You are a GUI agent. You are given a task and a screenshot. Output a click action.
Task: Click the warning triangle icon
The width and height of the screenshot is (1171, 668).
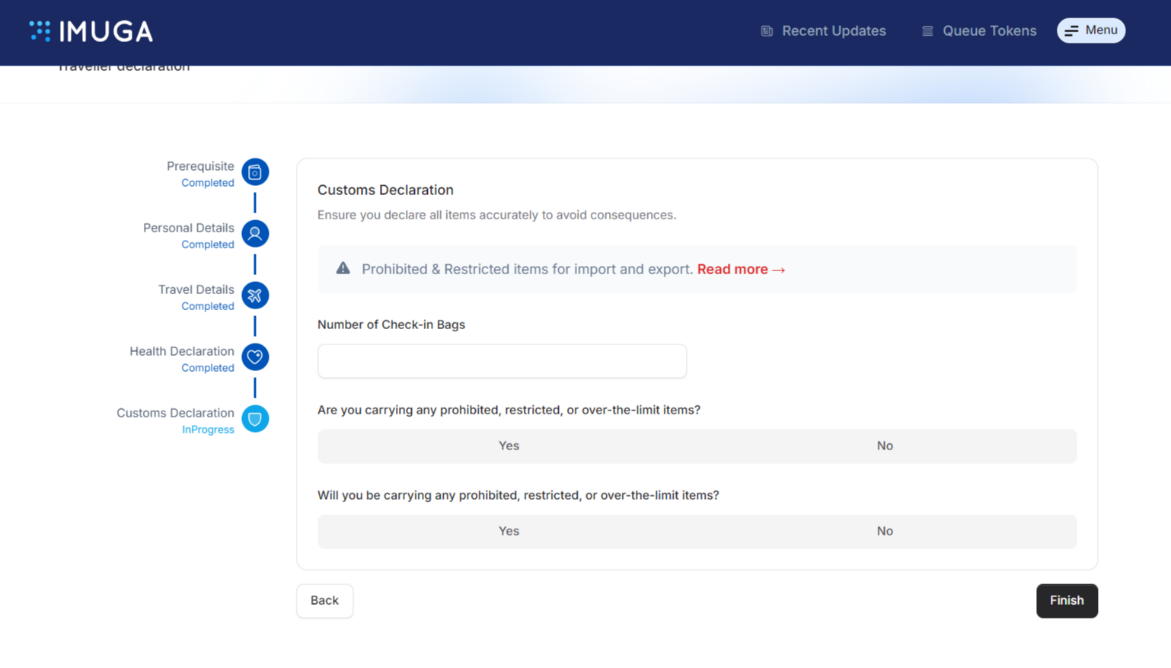[343, 269]
